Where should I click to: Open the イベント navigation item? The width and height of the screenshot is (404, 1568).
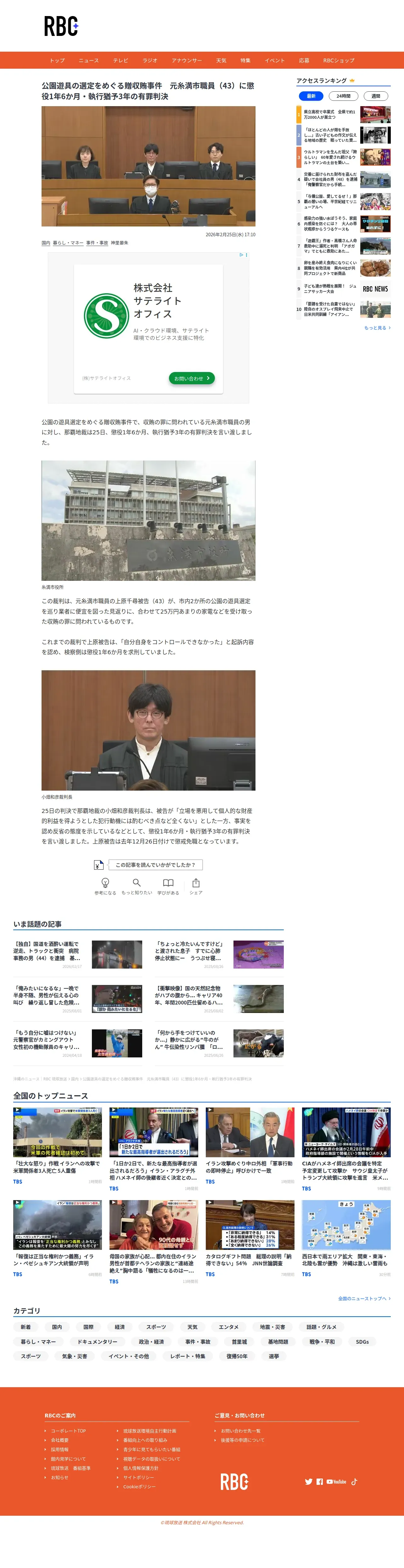274,60
